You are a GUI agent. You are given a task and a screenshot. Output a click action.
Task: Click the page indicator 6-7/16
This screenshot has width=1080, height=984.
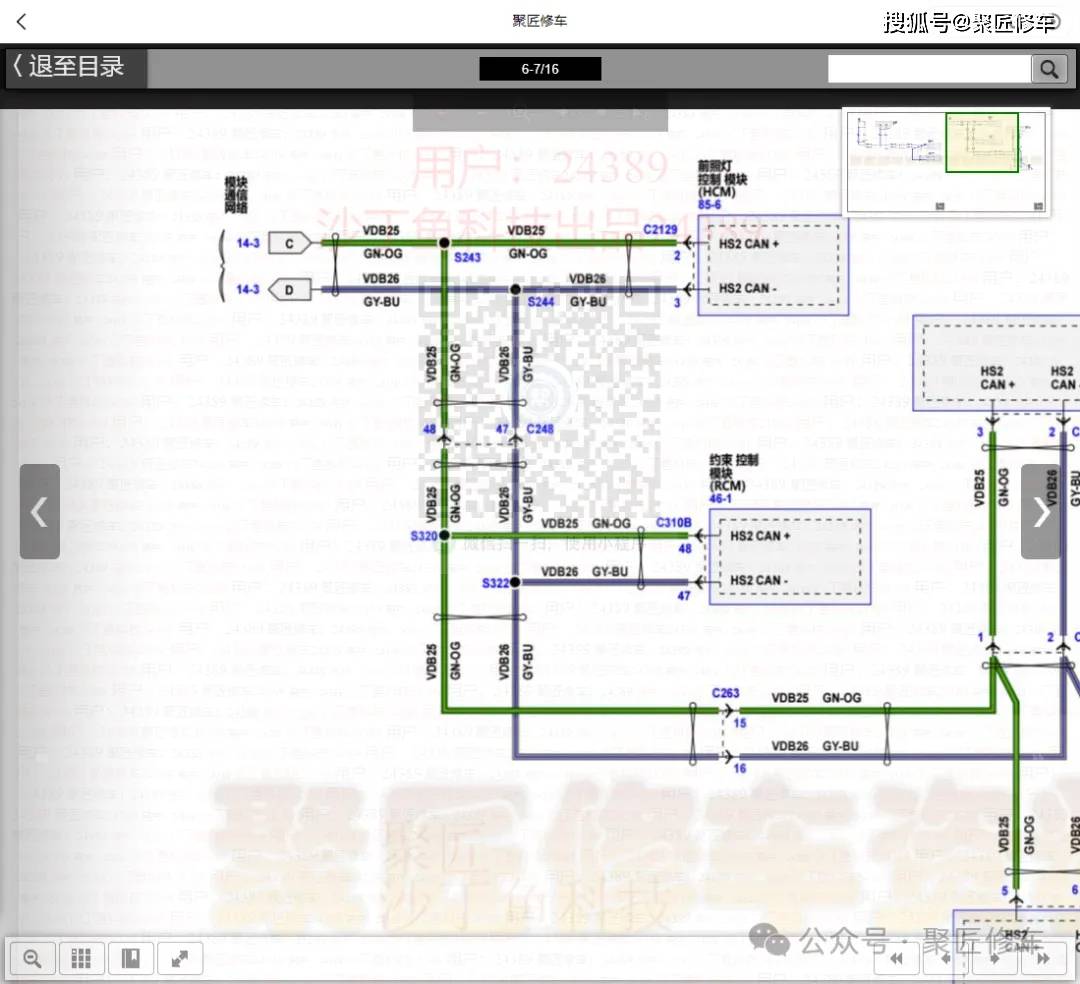click(540, 69)
